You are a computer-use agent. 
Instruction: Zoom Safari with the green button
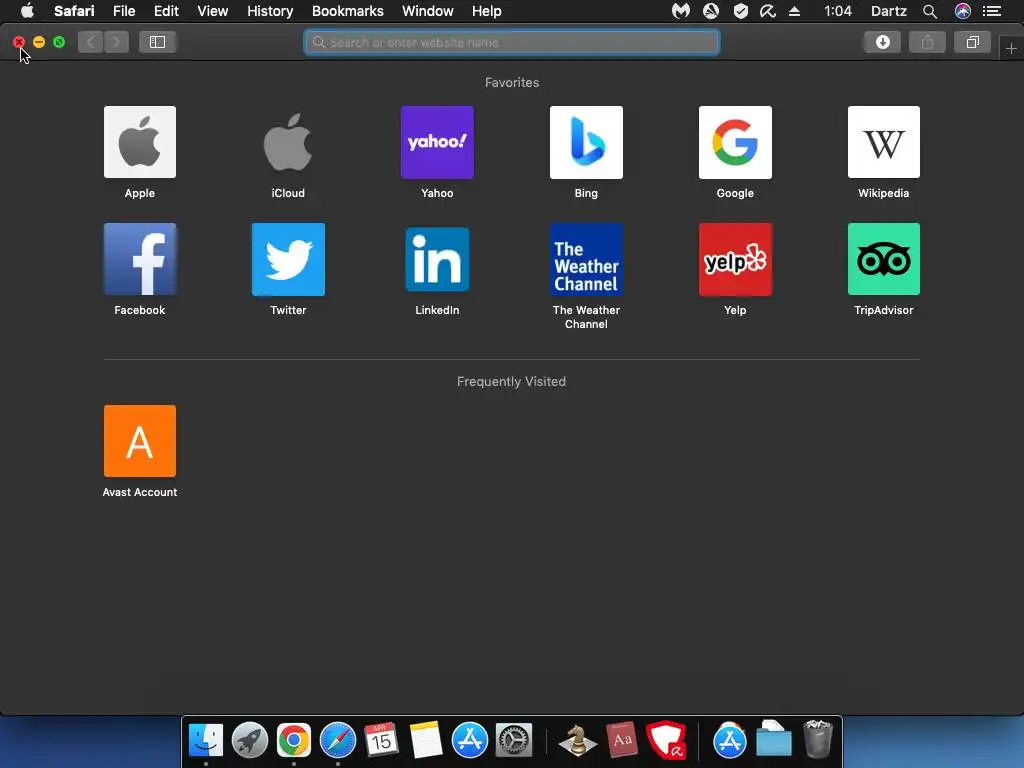59,42
